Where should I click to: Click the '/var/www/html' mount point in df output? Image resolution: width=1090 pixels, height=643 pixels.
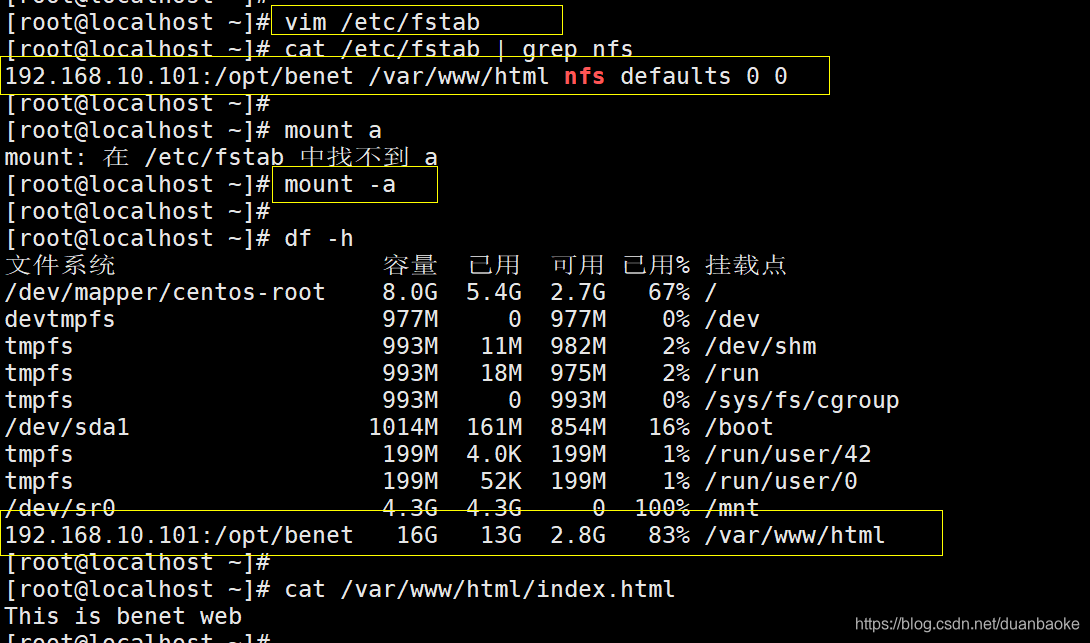pos(795,535)
